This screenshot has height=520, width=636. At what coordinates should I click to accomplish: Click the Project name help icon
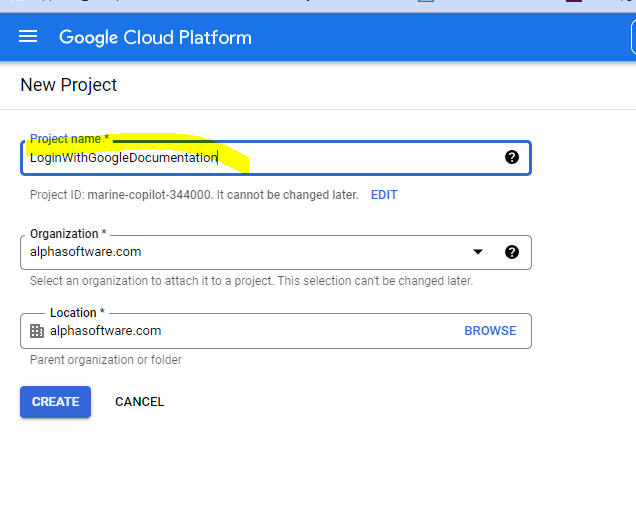[x=511, y=157]
